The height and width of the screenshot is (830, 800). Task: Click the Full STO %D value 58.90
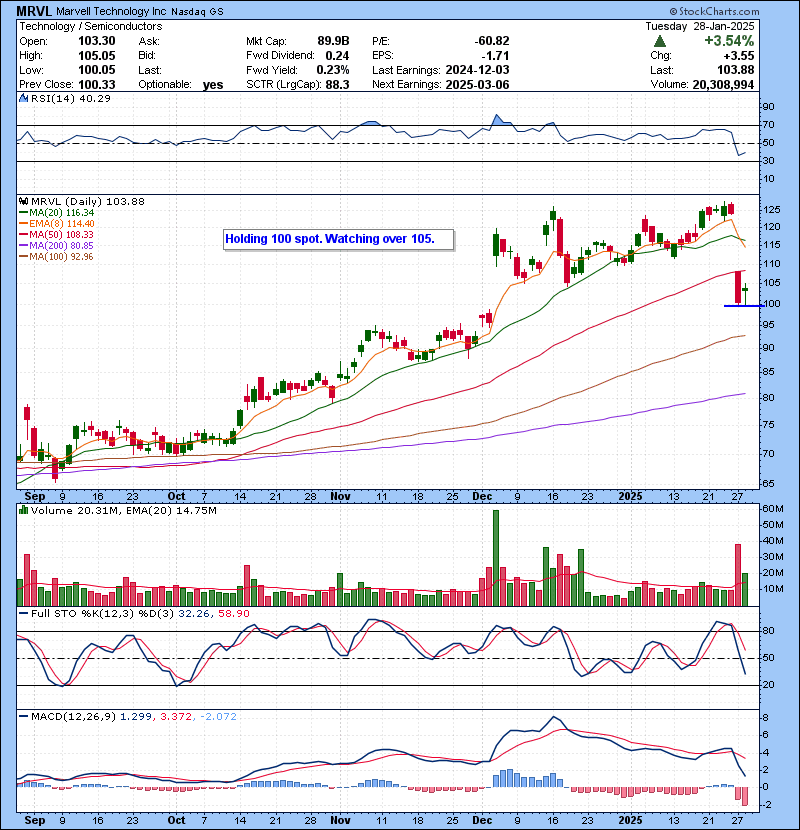click(x=233, y=614)
